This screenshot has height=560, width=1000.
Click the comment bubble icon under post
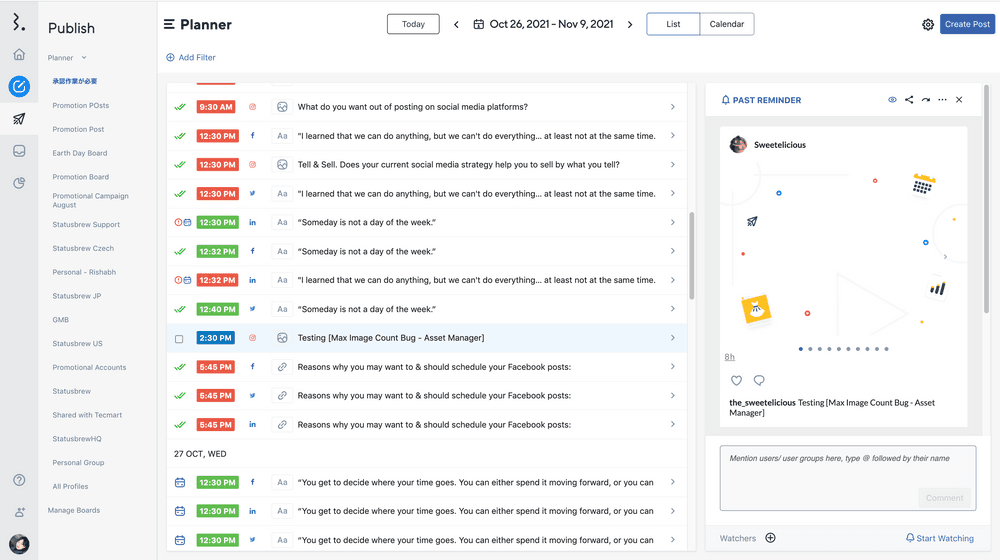coord(759,381)
